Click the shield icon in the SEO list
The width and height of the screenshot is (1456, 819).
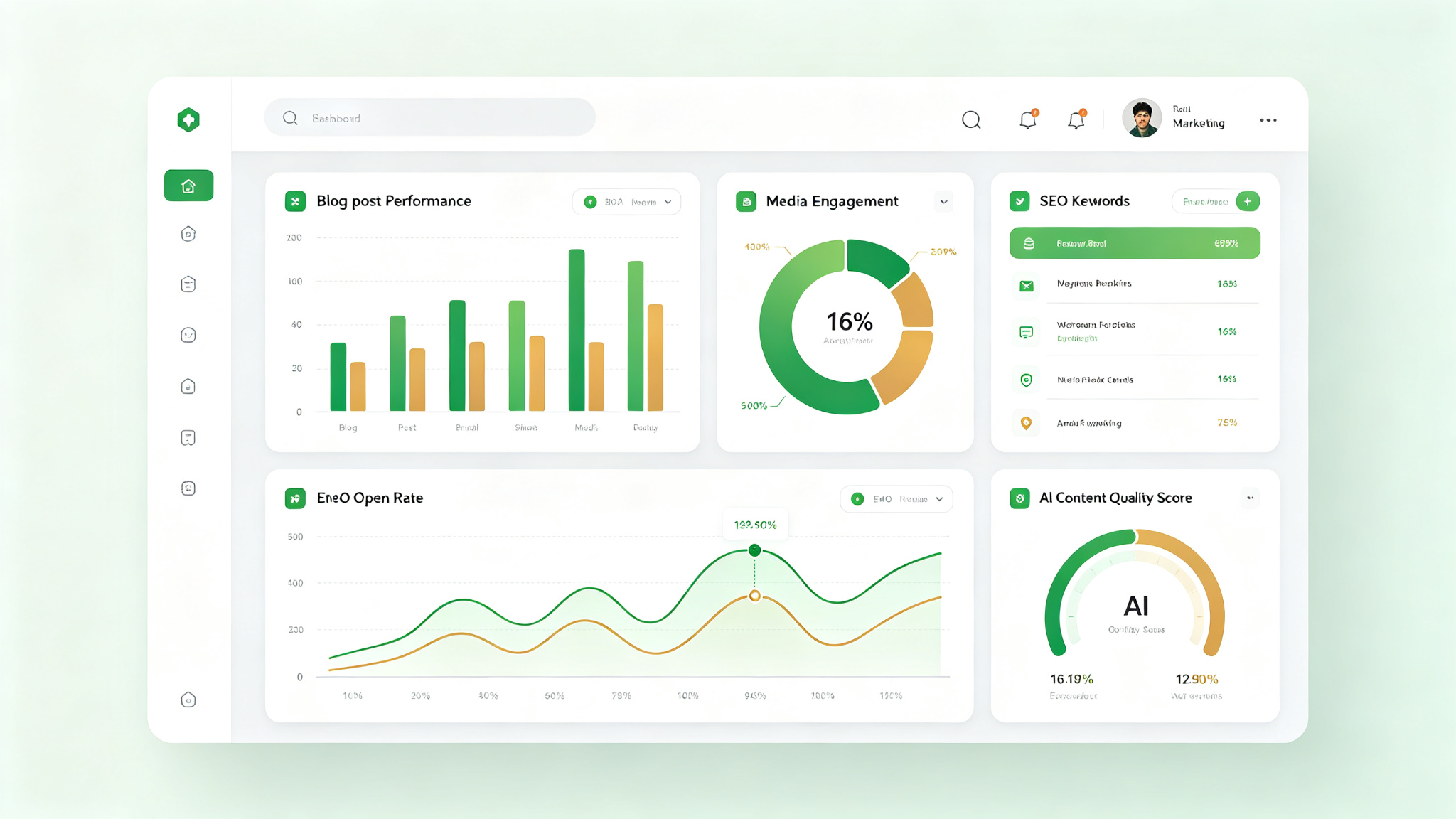(1027, 380)
